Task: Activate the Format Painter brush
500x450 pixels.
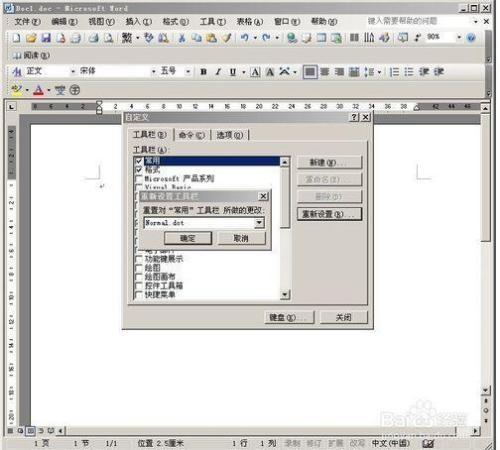Action: click(x=227, y=38)
